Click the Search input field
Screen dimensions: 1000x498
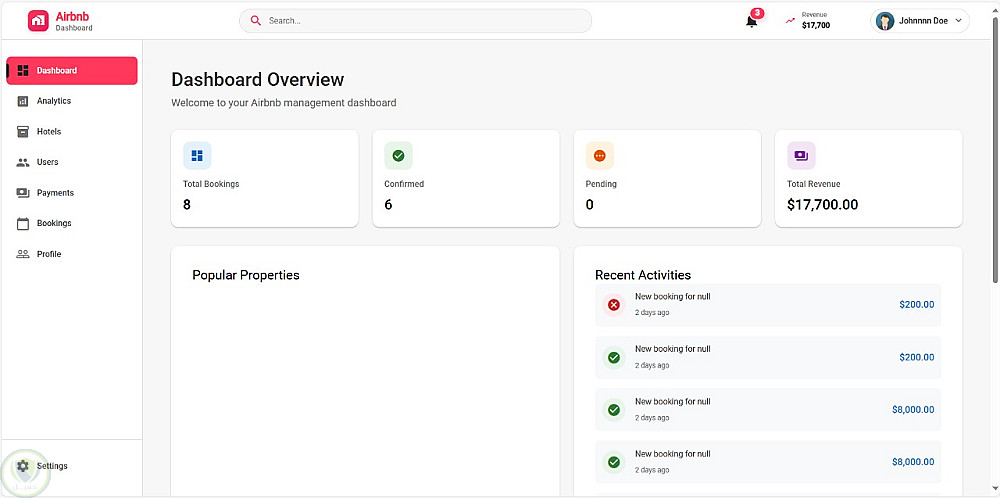click(x=415, y=21)
